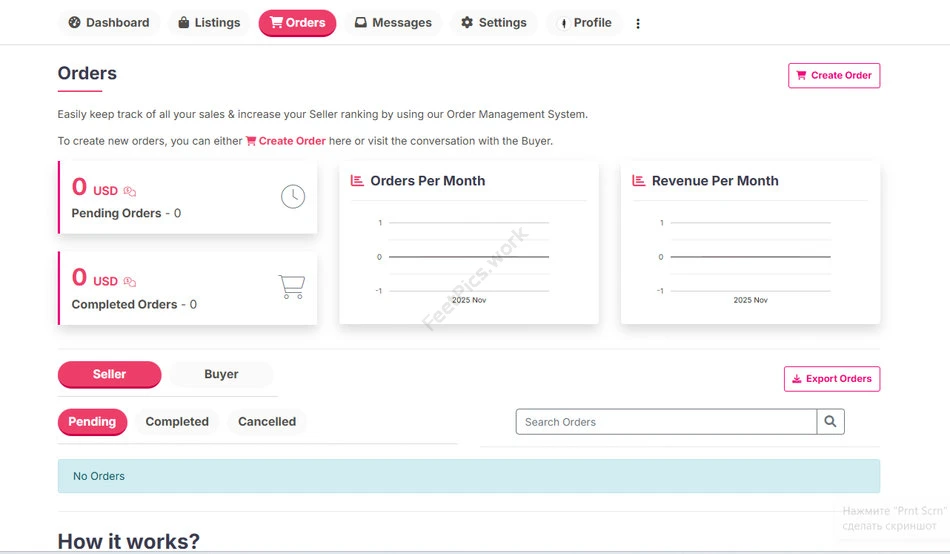
Task: Click the clock icon in Pending Orders card
Action: (x=292, y=197)
